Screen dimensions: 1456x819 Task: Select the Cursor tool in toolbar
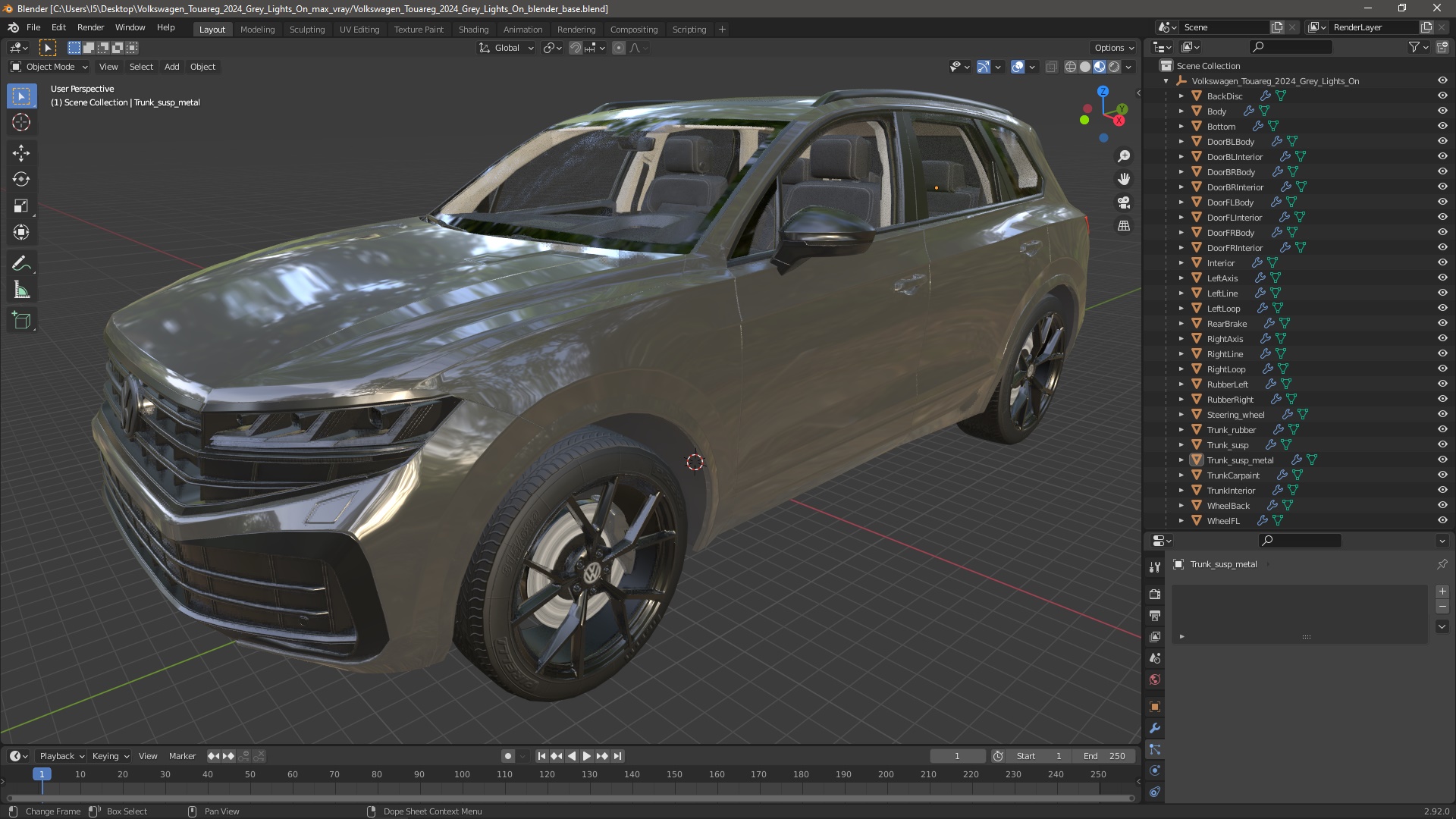[21, 123]
